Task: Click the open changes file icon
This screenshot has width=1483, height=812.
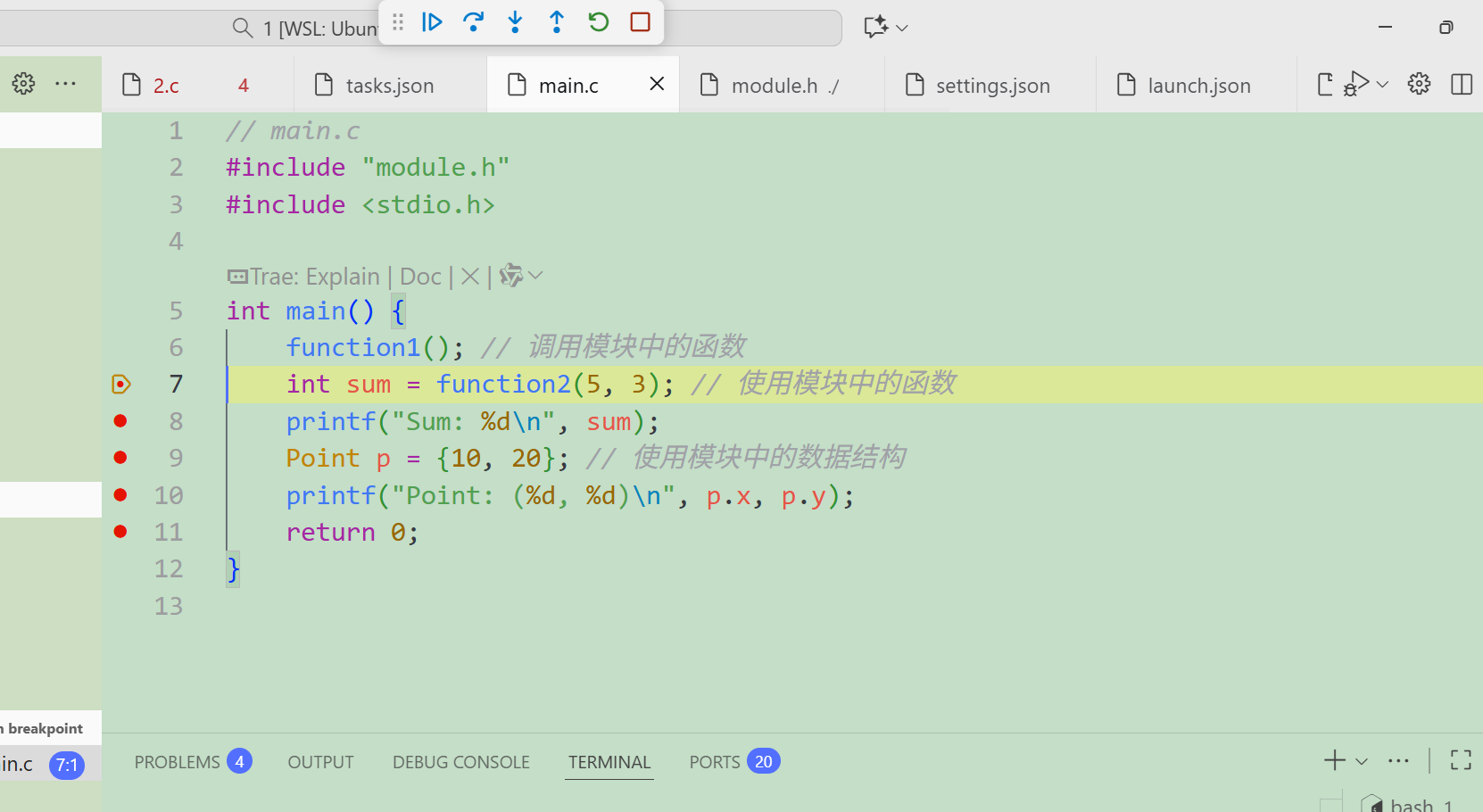Action: pyautogui.click(x=1325, y=84)
